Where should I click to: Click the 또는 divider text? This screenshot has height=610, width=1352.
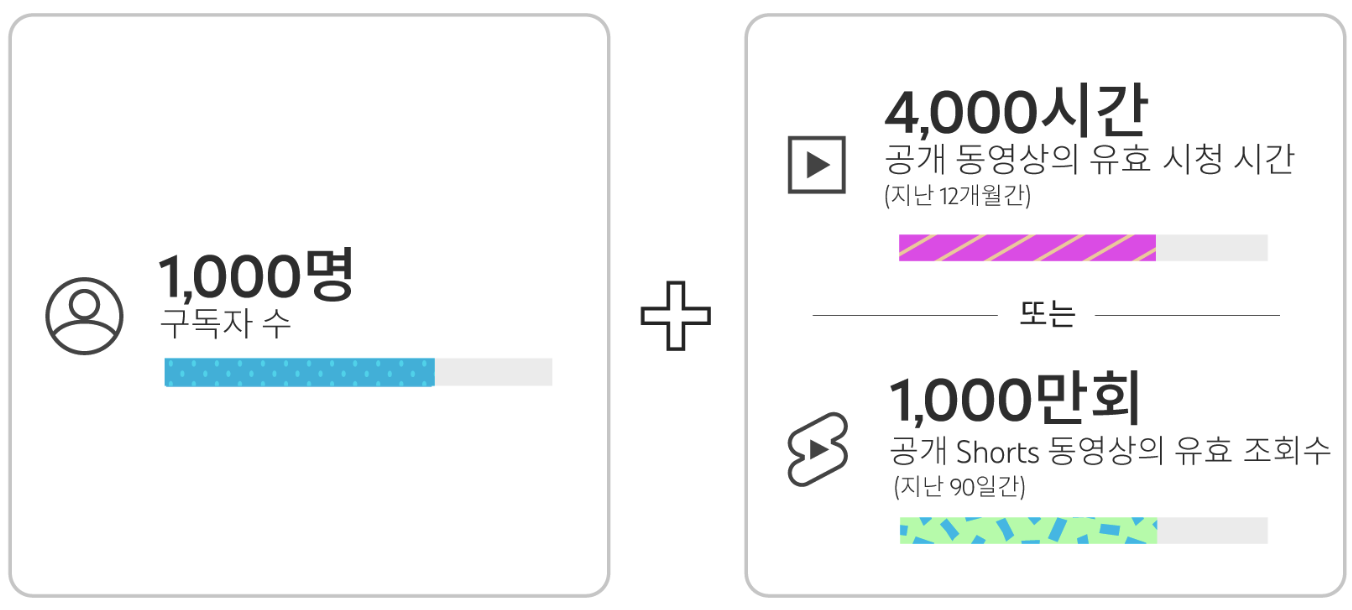[x=1047, y=315]
